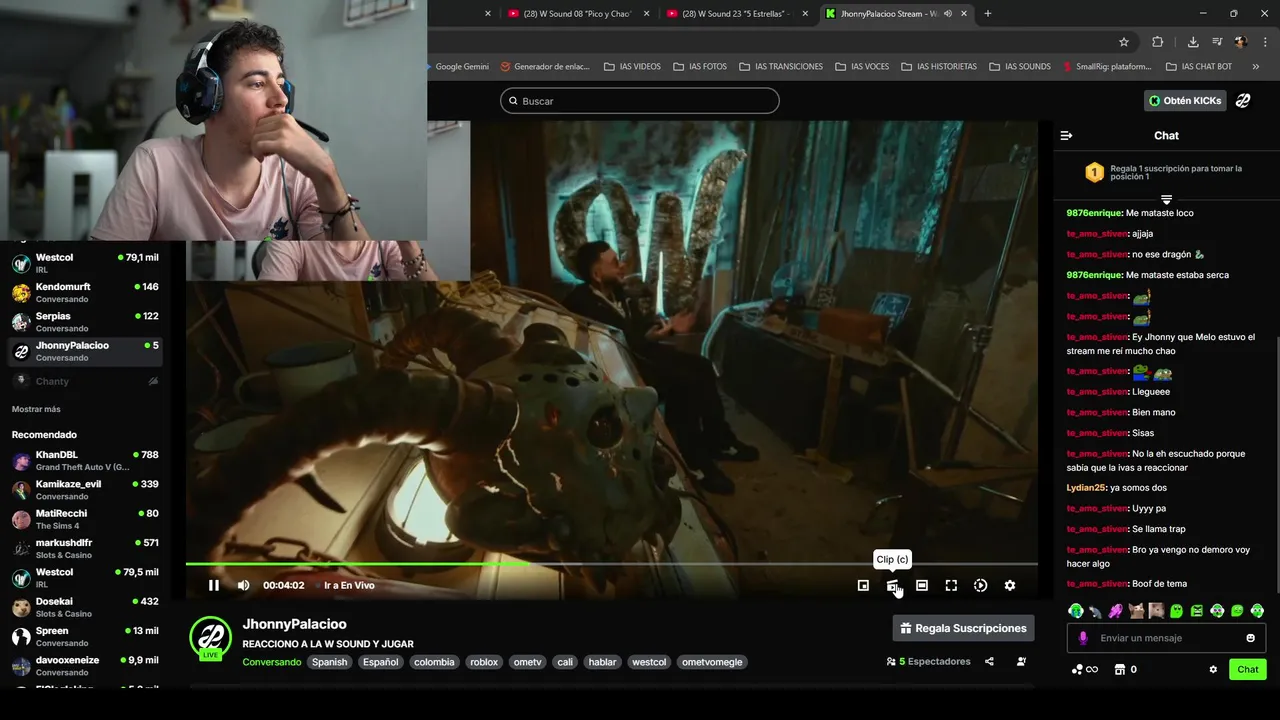Insert the purple emote in emote row
Image resolution: width=1280 pixels, height=720 pixels.
(x=1116, y=610)
